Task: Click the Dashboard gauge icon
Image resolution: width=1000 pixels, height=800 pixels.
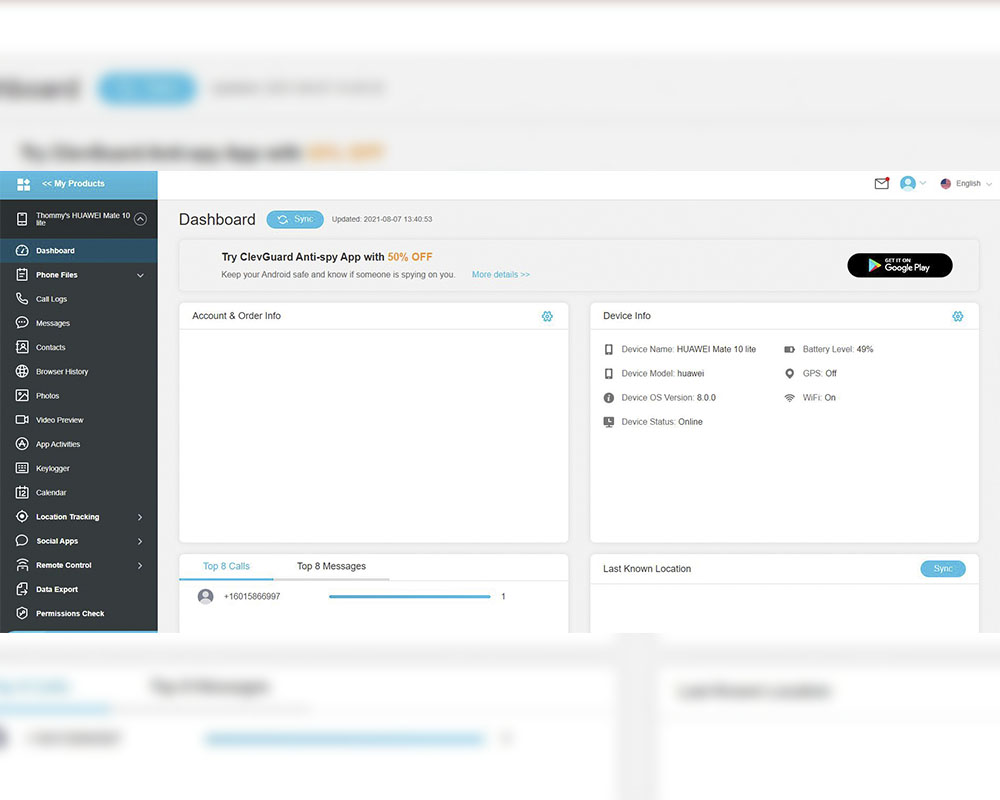Action: click(x=22, y=251)
